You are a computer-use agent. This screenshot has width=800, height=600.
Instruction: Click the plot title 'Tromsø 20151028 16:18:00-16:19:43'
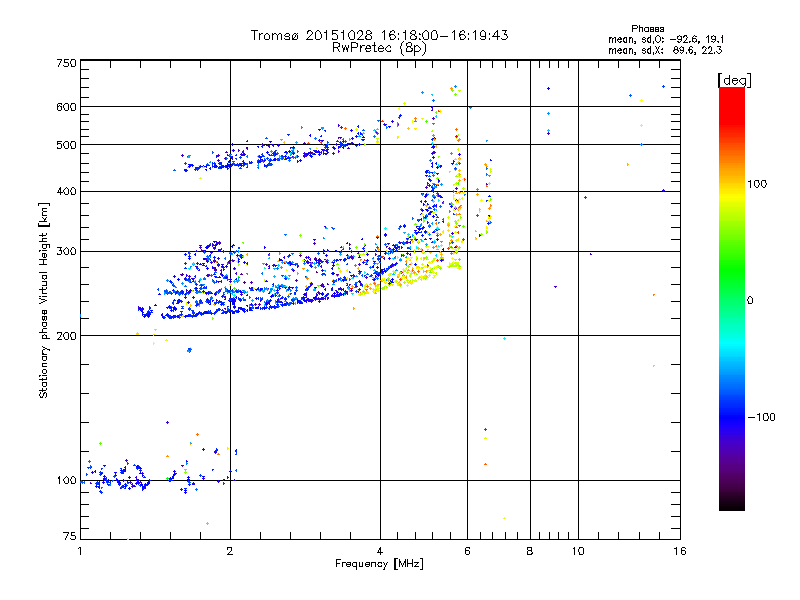[x=379, y=35]
